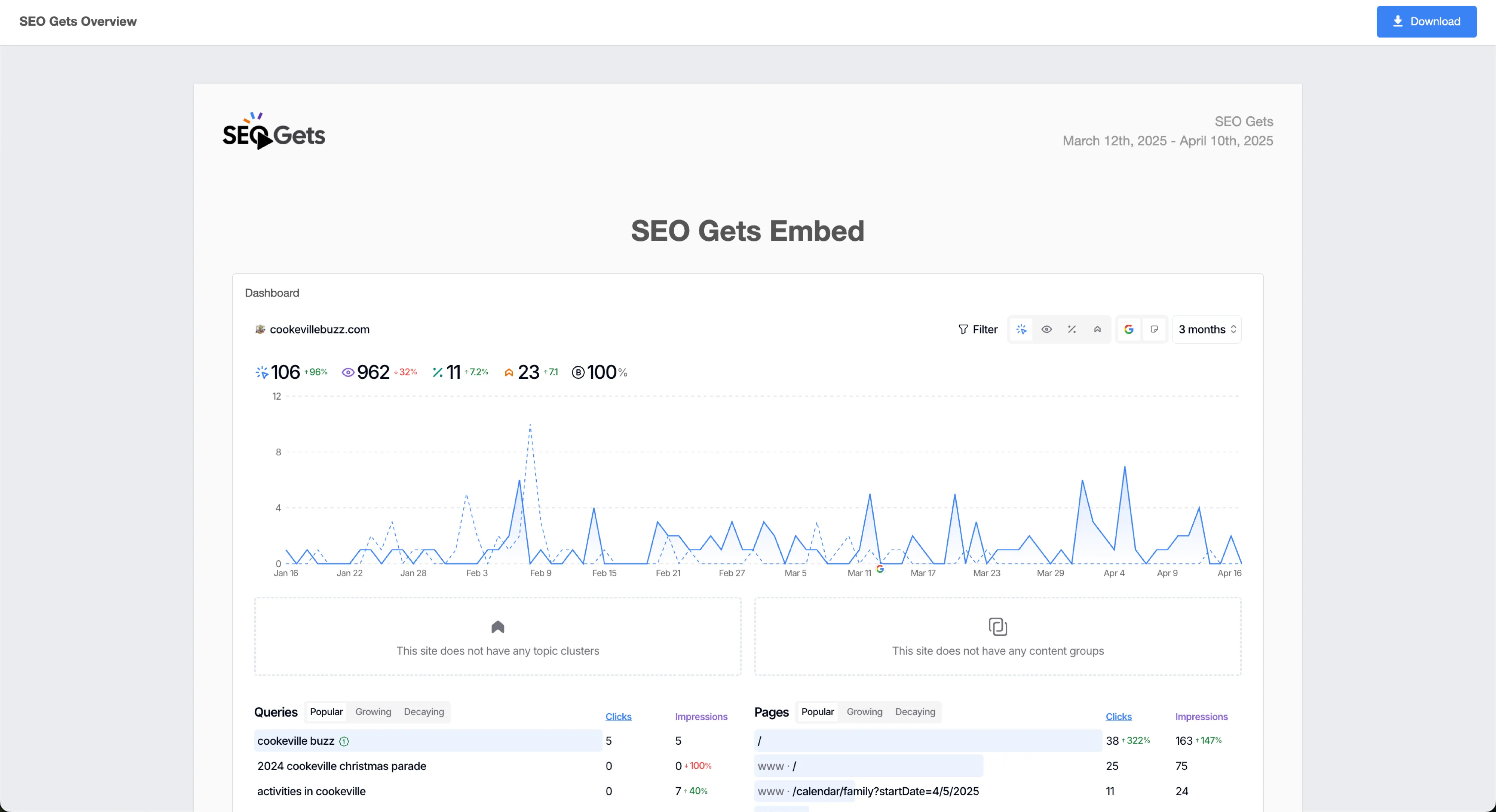The image size is (1496, 812).
Task: Toggle CTR percent icon in toolbar
Action: point(1072,330)
